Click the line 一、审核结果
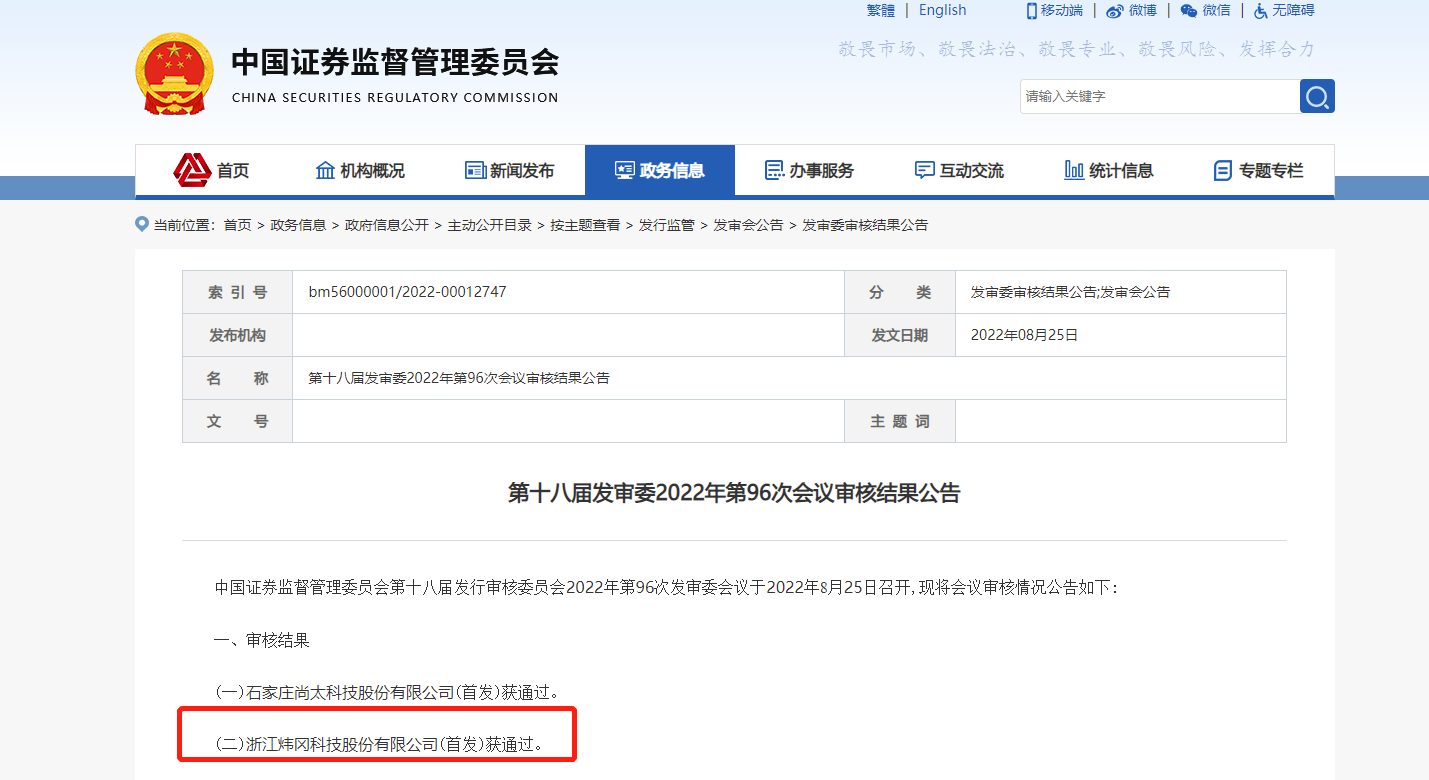1429x780 pixels. tap(262, 640)
